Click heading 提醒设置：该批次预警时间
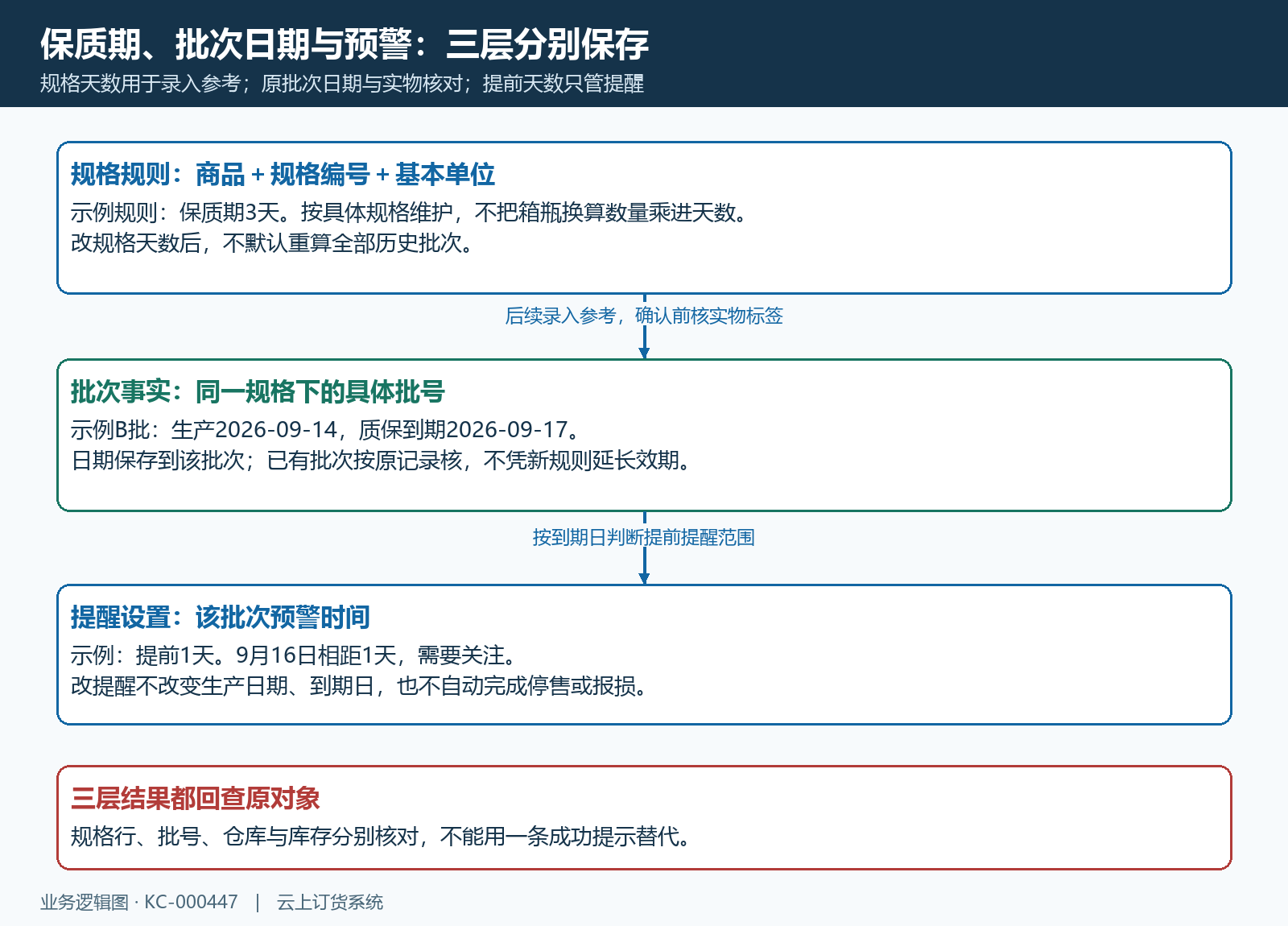The image size is (1288, 926). point(221,617)
